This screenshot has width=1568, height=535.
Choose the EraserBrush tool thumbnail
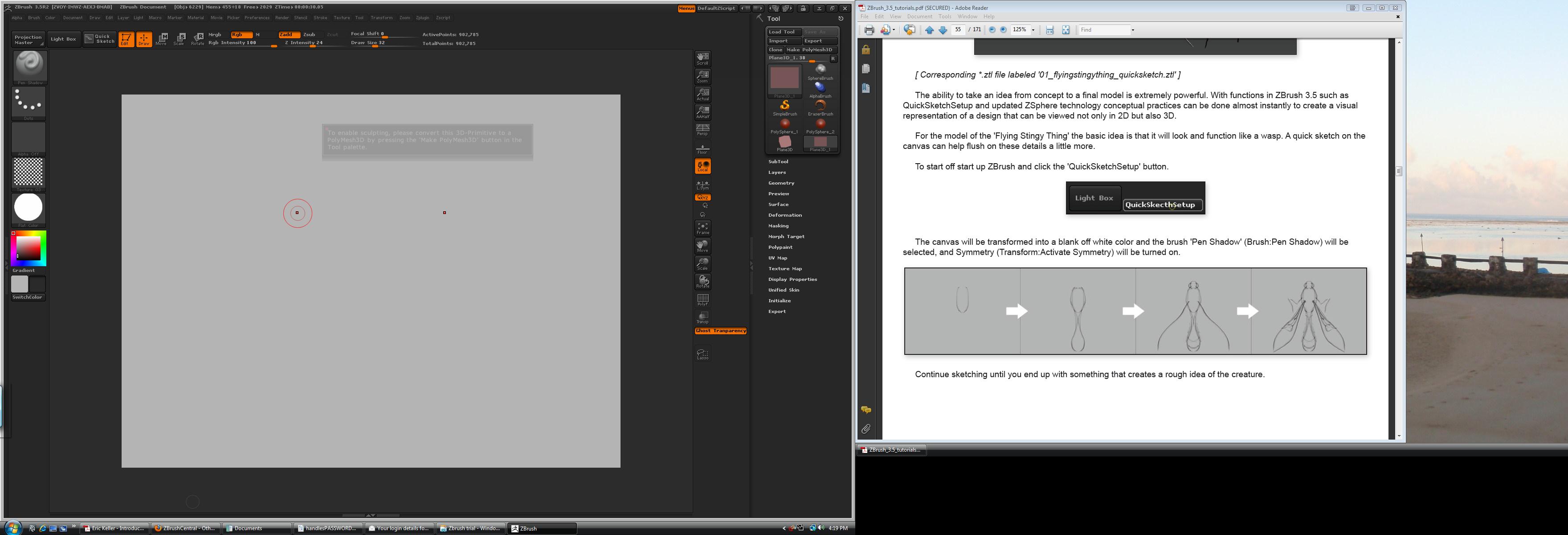click(820, 107)
